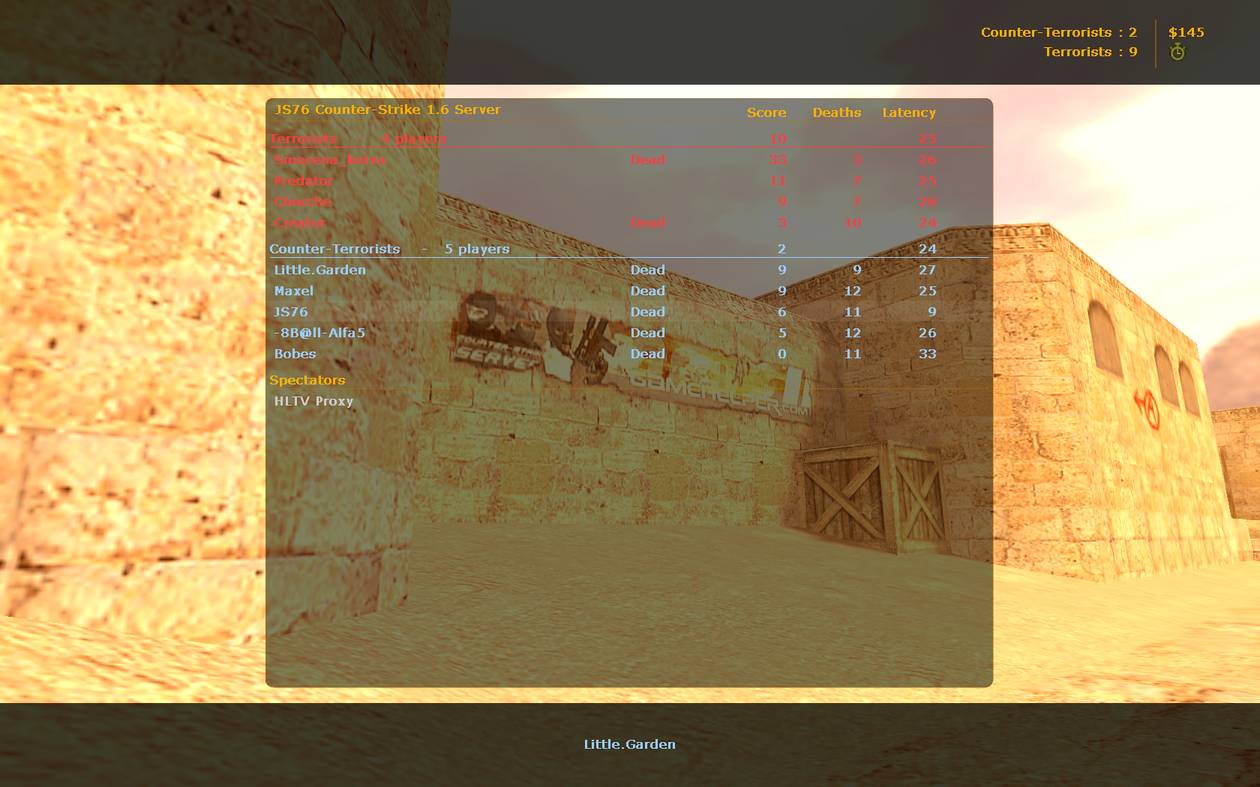This screenshot has width=1260, height=787.
Task: Select player Little.Garden in the scoreboard
Action: tap(320, 270)
